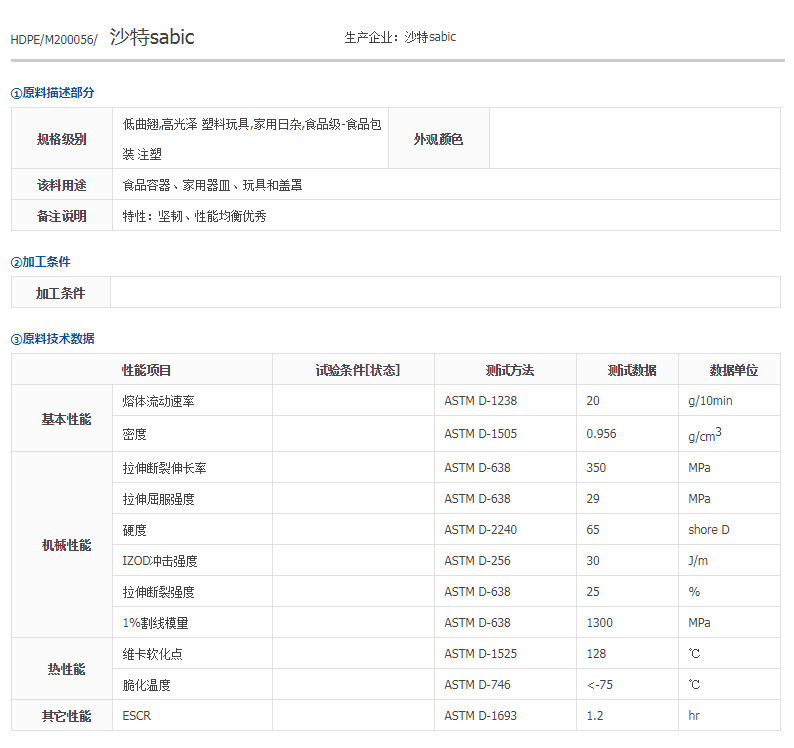The height and width of the screenshot is (748, 794).
Task: Click the 拉伸屈服强度 property cell
Action: click(192, 499)
